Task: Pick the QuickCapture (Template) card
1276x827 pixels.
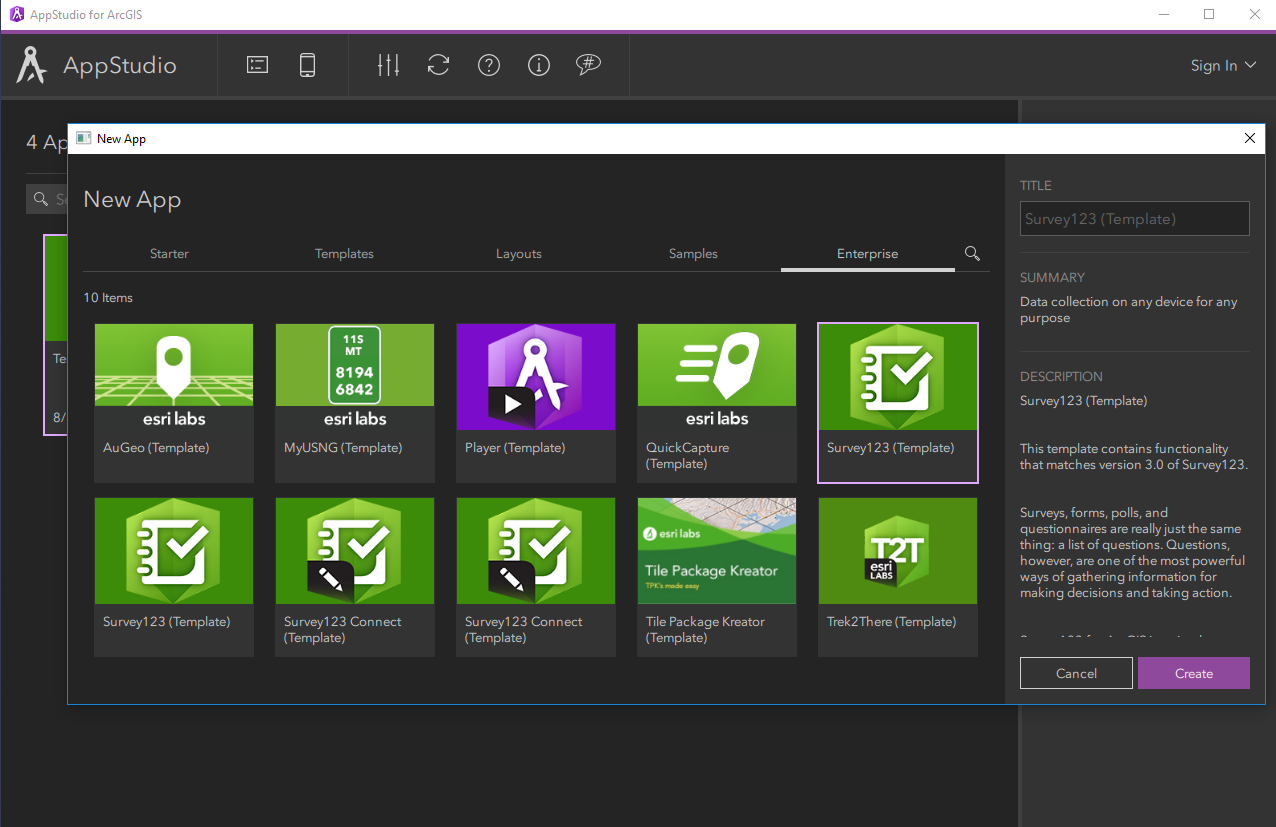Action: coord(717,403)
